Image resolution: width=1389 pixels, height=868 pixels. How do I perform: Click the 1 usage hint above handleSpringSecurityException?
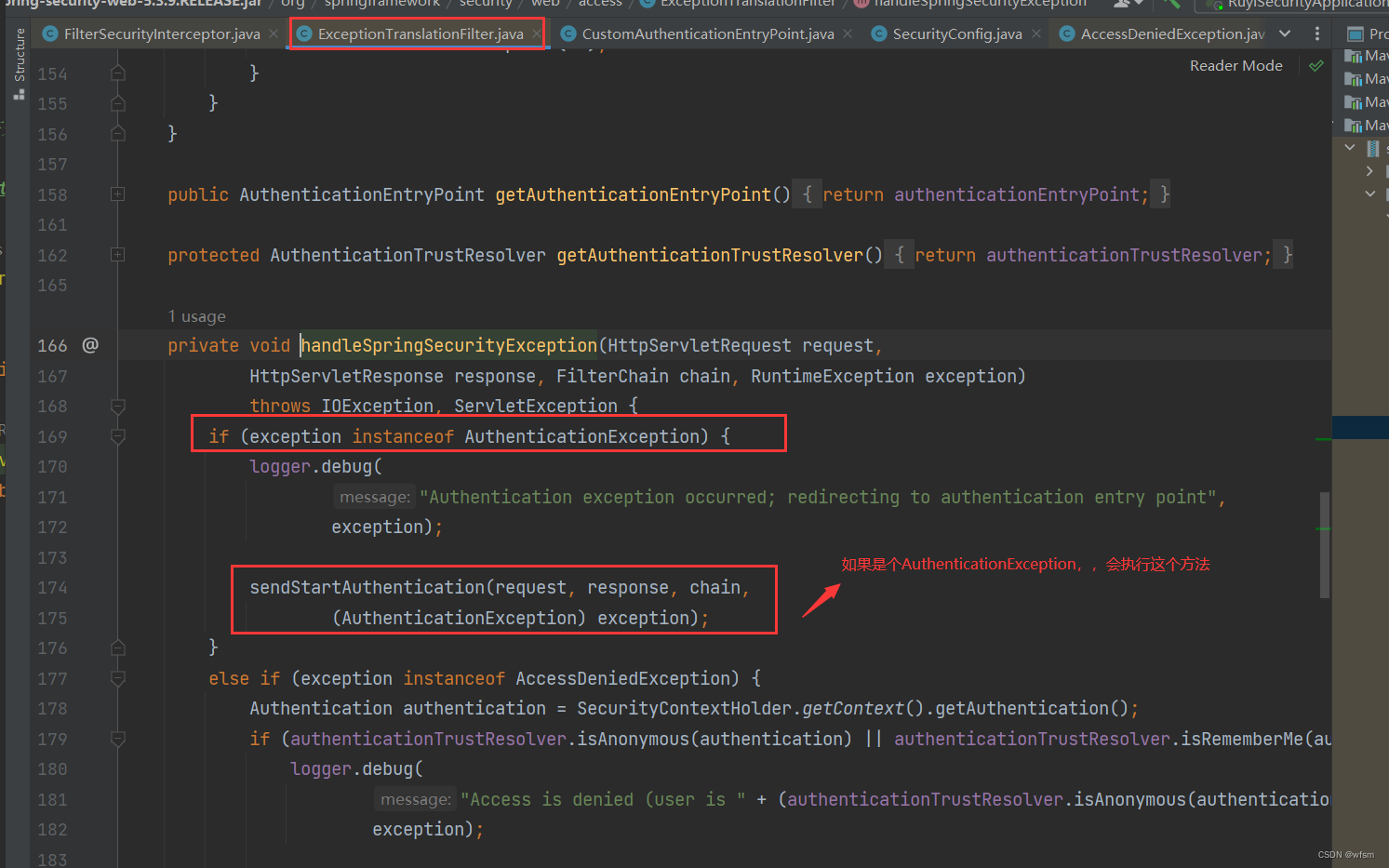tap(196, 316)
